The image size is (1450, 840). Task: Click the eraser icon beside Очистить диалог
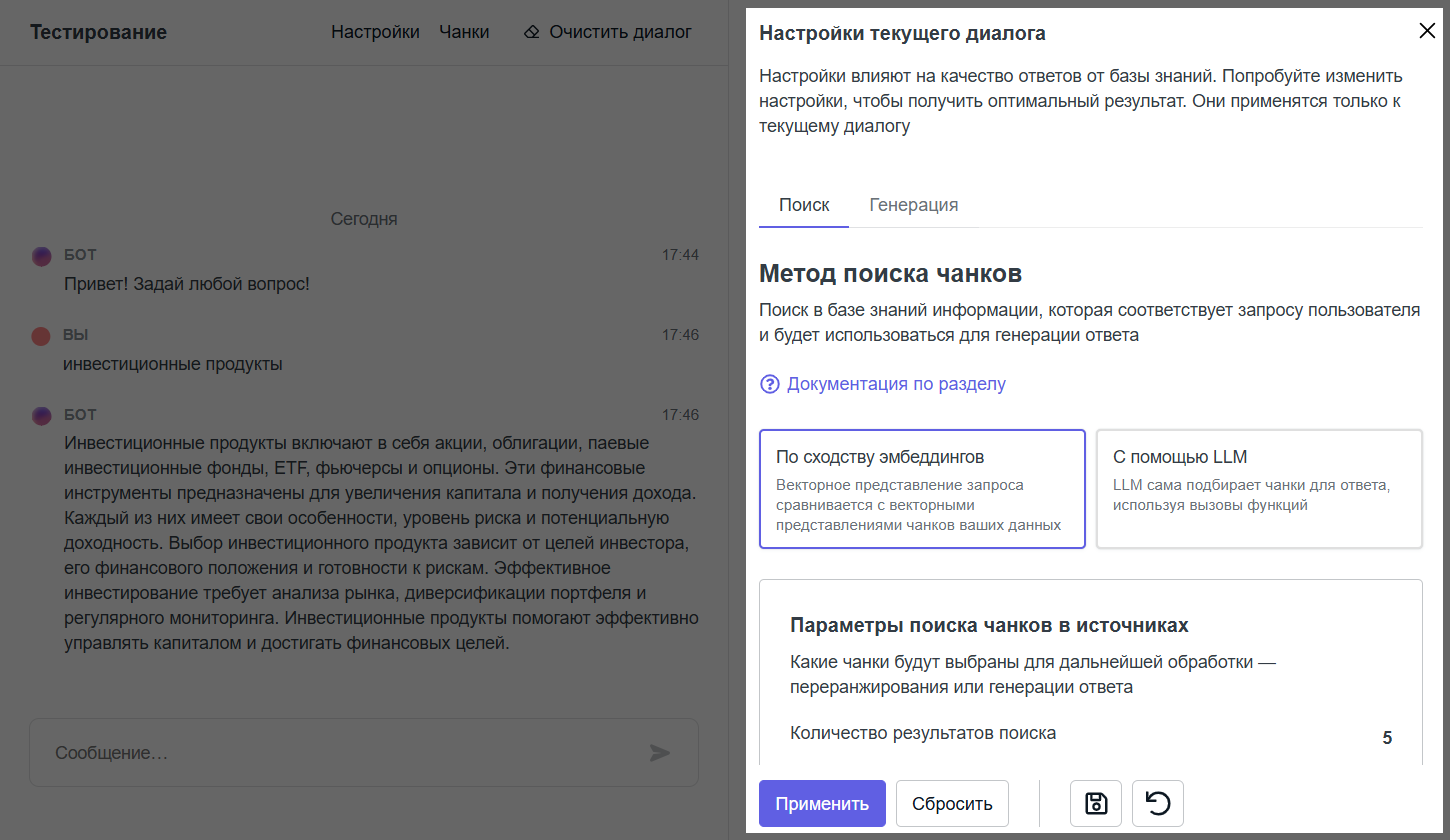point(532,32)
